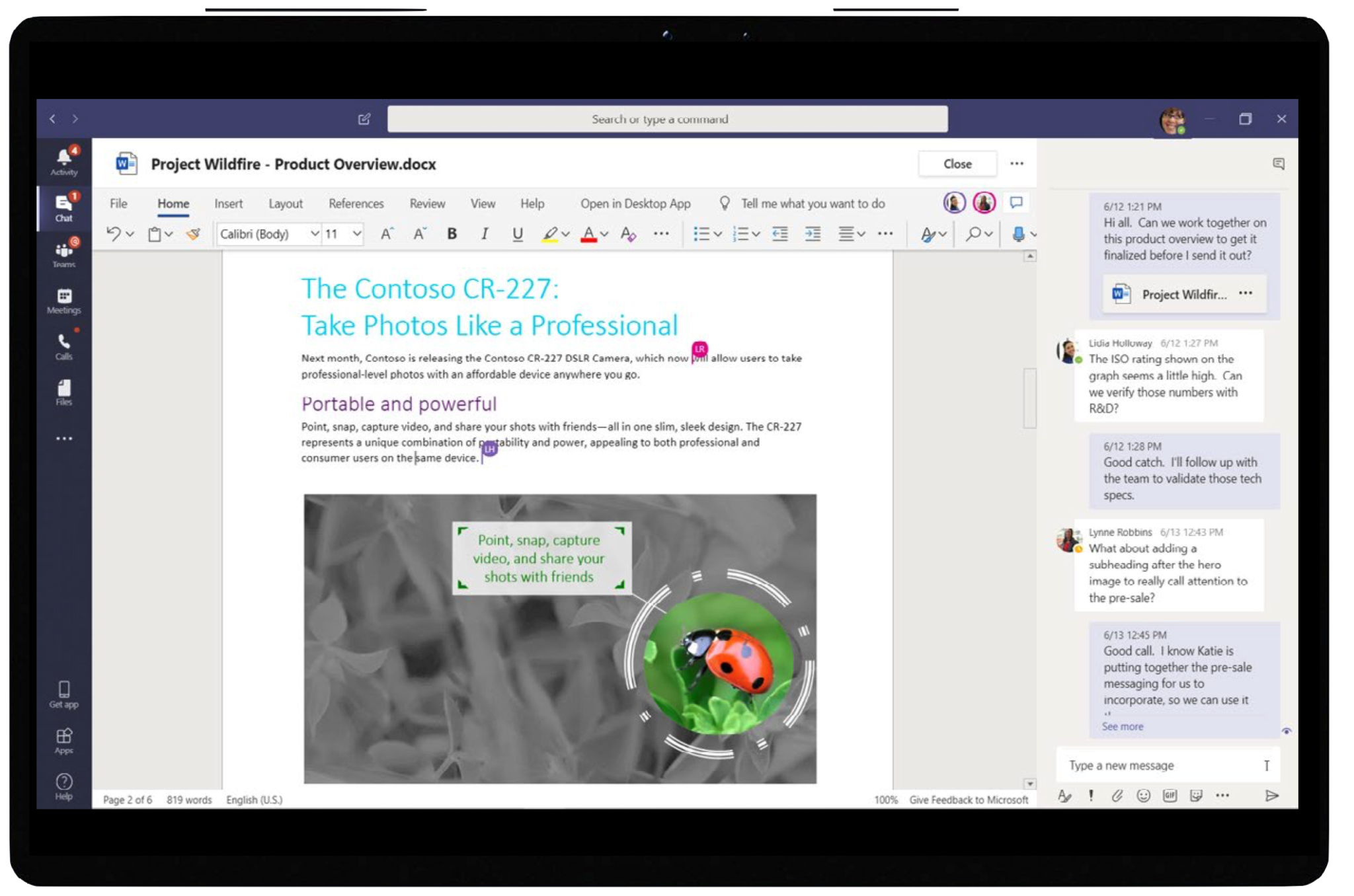
Task: Open the File menu
Action: (118, 204)
